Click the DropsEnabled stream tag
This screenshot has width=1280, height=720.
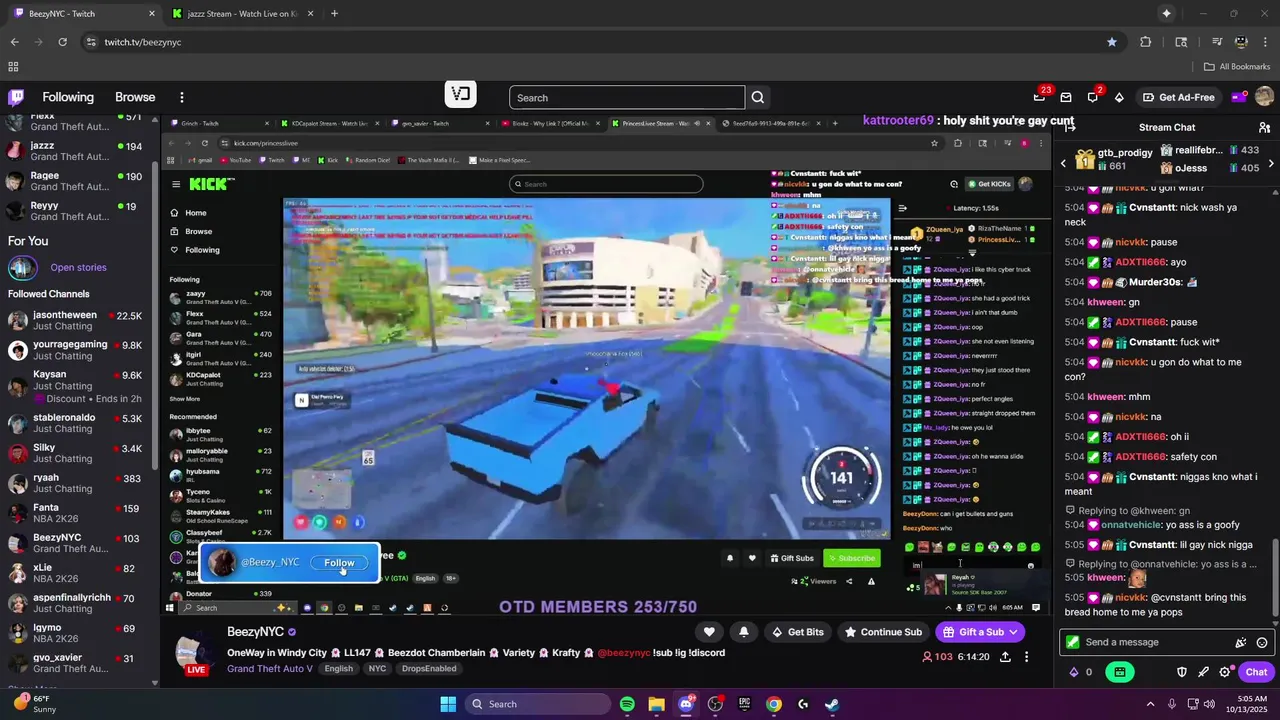(429, 668)
